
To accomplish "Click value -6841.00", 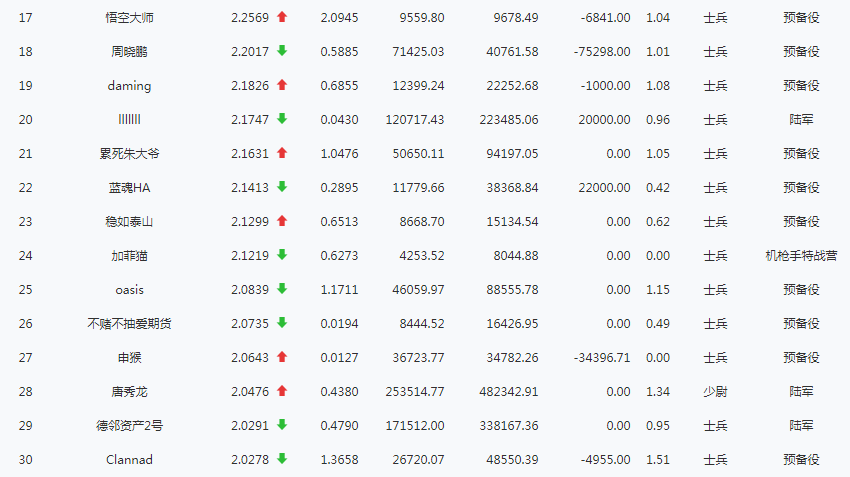I will click(x=606, y=18).
